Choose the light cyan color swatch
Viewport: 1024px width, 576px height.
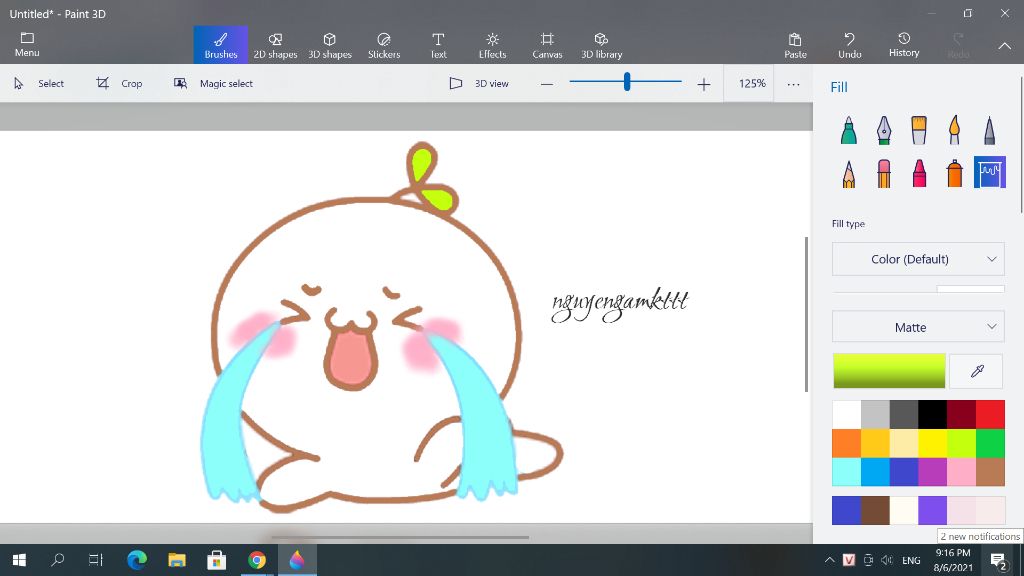coord(846,472)
